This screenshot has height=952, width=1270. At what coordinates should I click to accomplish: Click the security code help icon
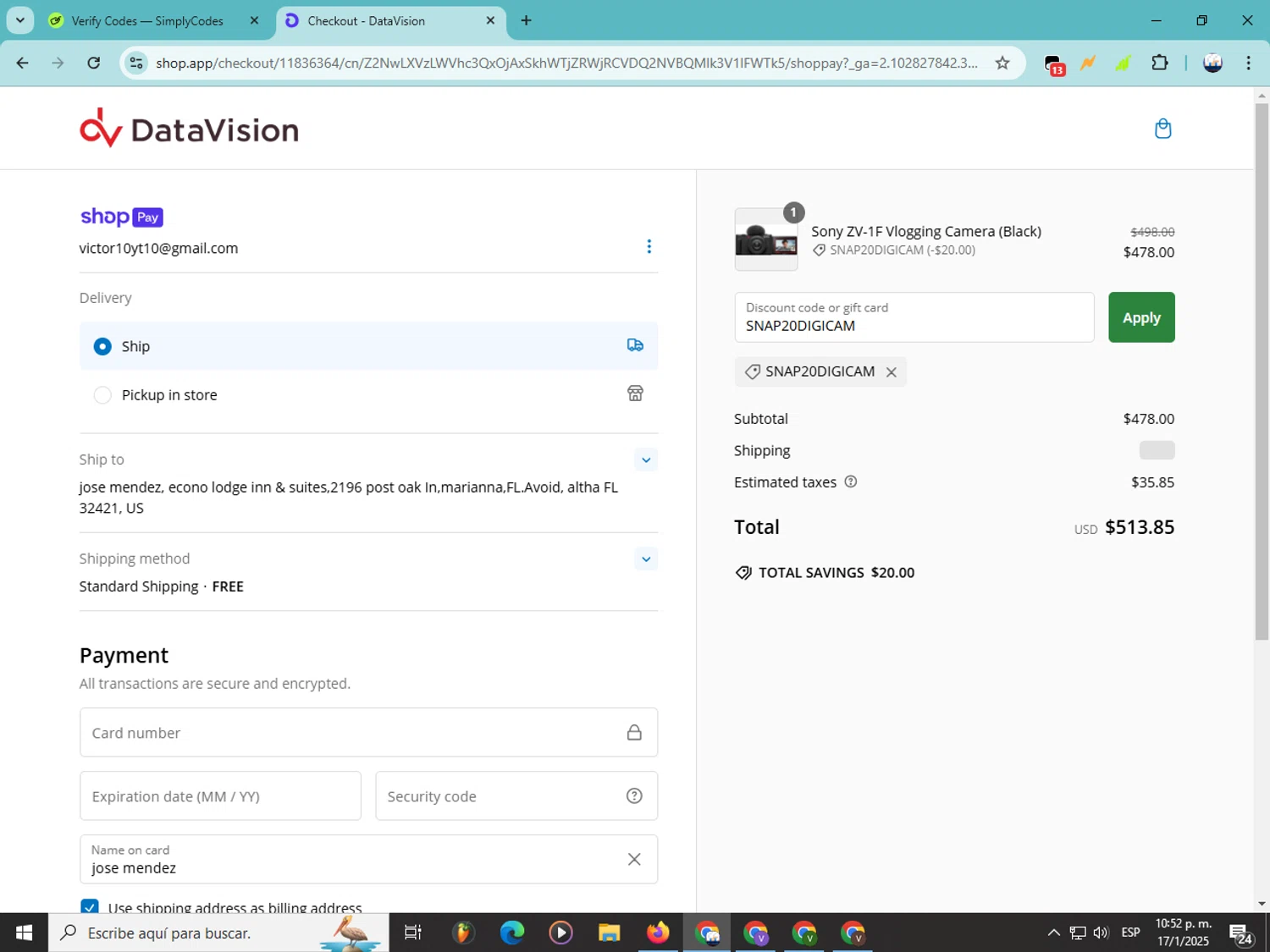(x=634, y=796)
